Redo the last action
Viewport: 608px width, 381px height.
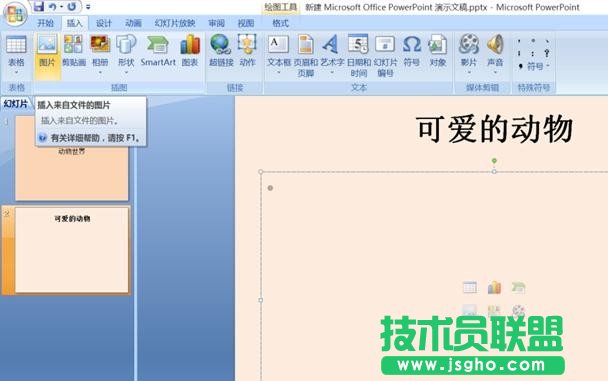72,7
